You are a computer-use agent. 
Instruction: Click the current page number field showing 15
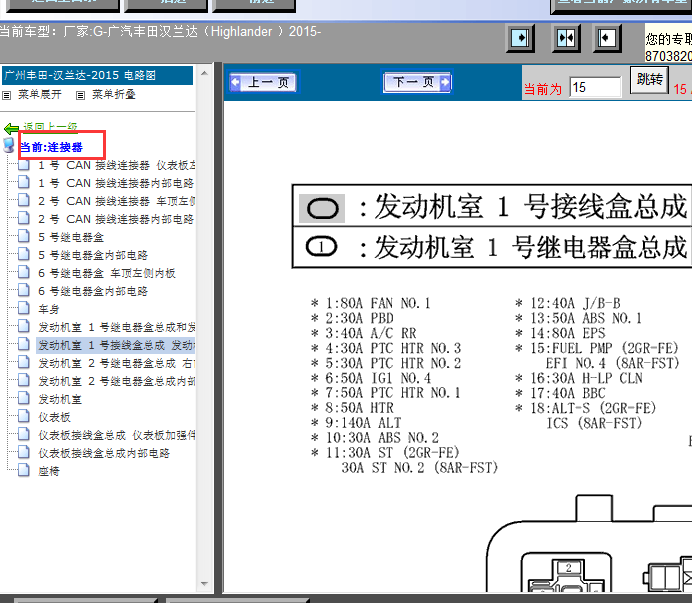(595, 87)
